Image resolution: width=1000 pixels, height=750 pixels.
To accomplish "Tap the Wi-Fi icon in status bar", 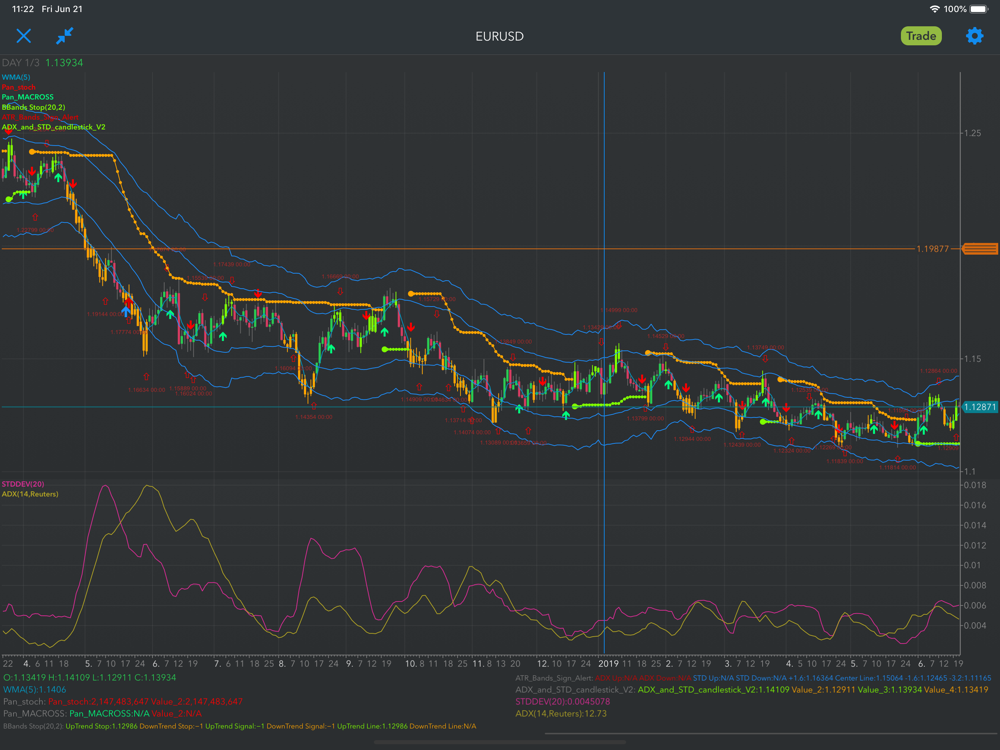I will pos(934,9).
